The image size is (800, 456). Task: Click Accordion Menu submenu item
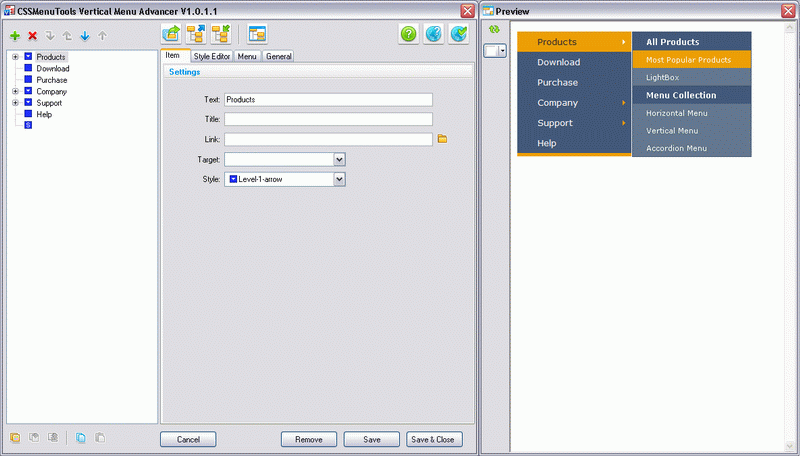click(692, 148)
